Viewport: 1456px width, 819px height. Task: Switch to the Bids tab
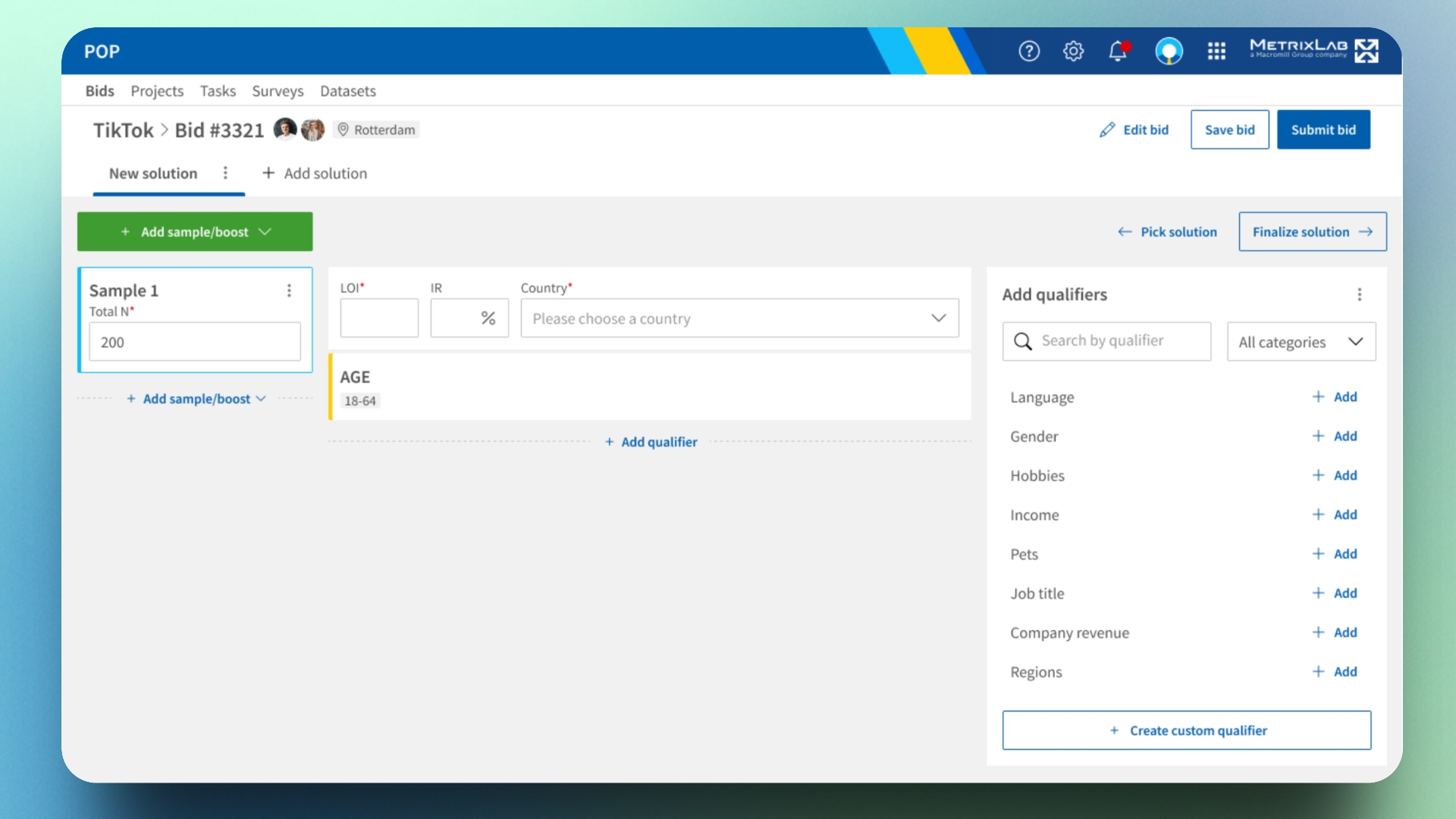(x=99, y=91)
